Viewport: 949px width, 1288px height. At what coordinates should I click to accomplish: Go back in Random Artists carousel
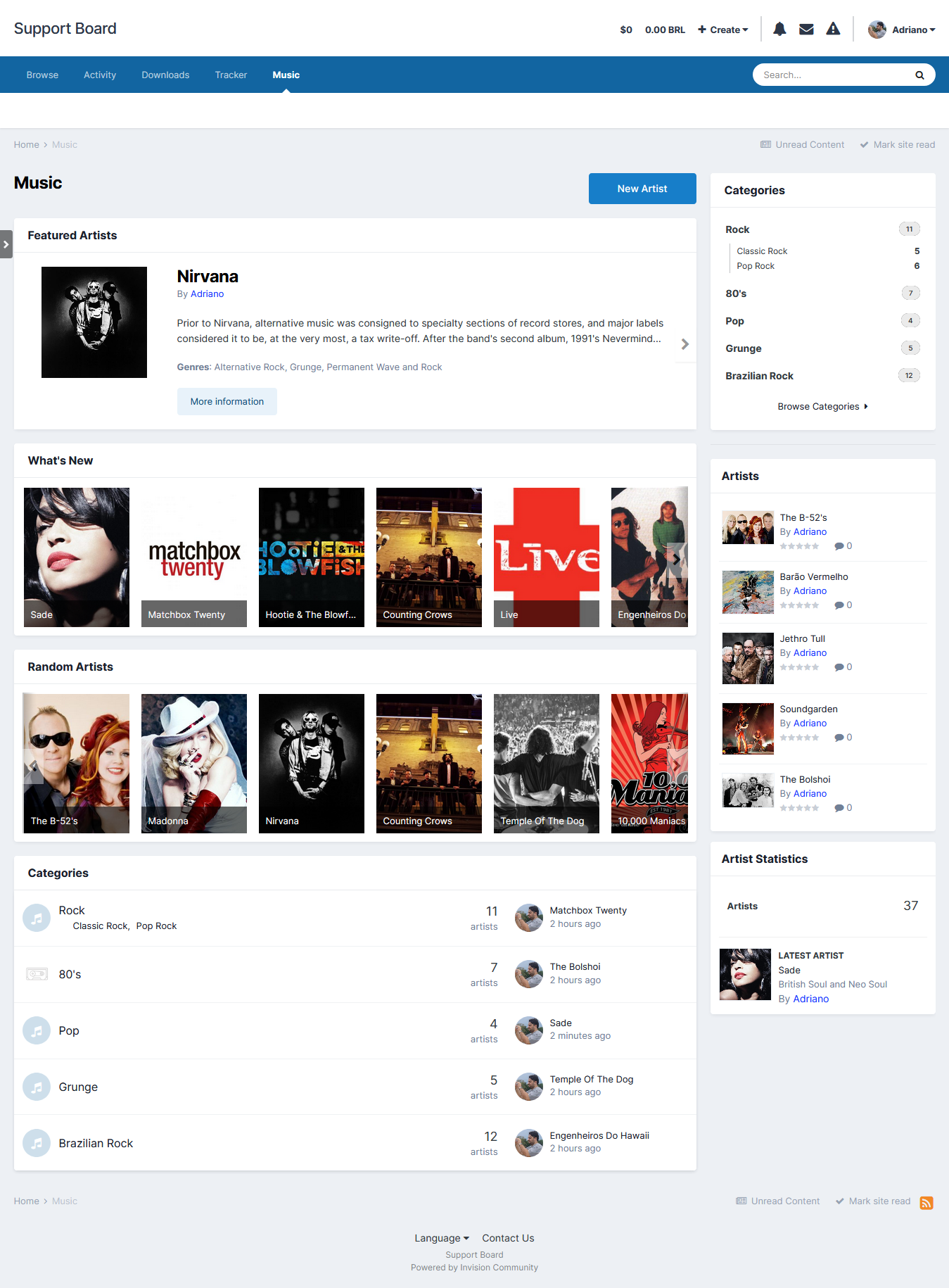34,766
